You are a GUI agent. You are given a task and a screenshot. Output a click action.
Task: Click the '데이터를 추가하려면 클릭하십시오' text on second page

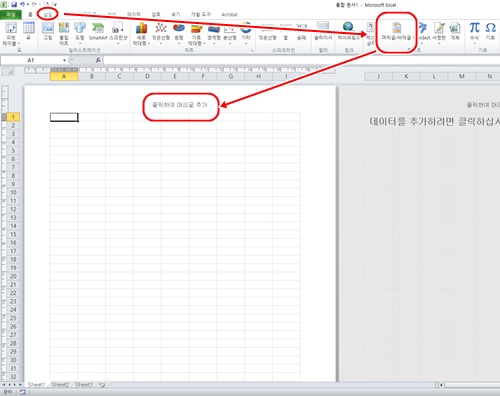click(x=434, y=121)
